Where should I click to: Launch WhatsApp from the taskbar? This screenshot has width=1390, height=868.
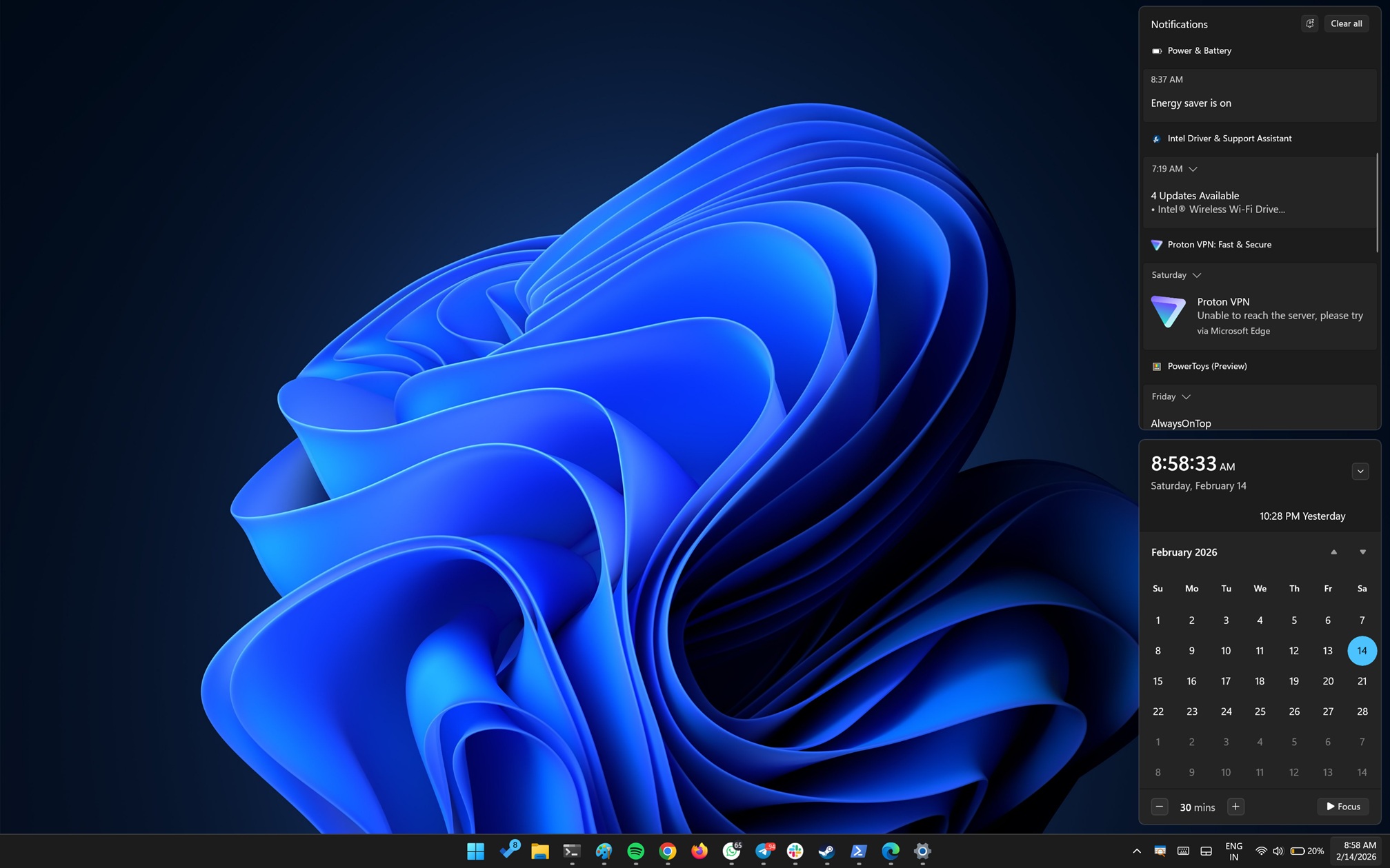click(731, 851)
